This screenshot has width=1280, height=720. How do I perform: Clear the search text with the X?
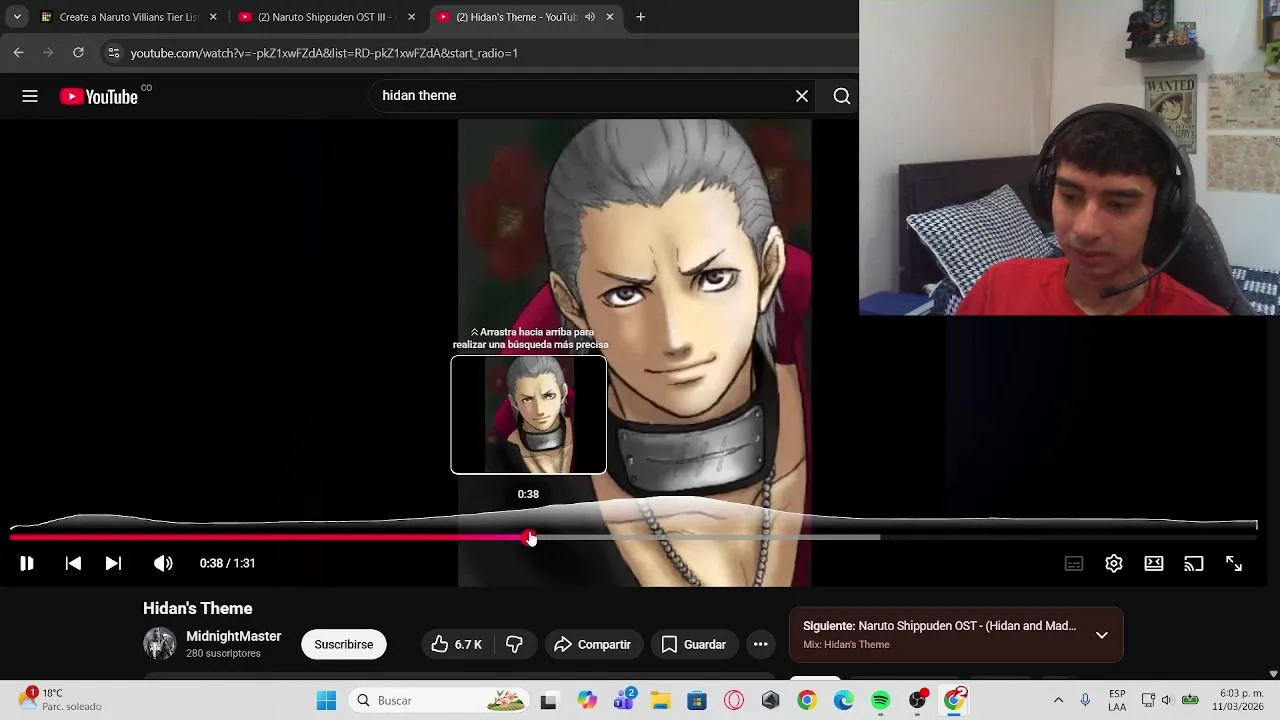coord(802,96)
